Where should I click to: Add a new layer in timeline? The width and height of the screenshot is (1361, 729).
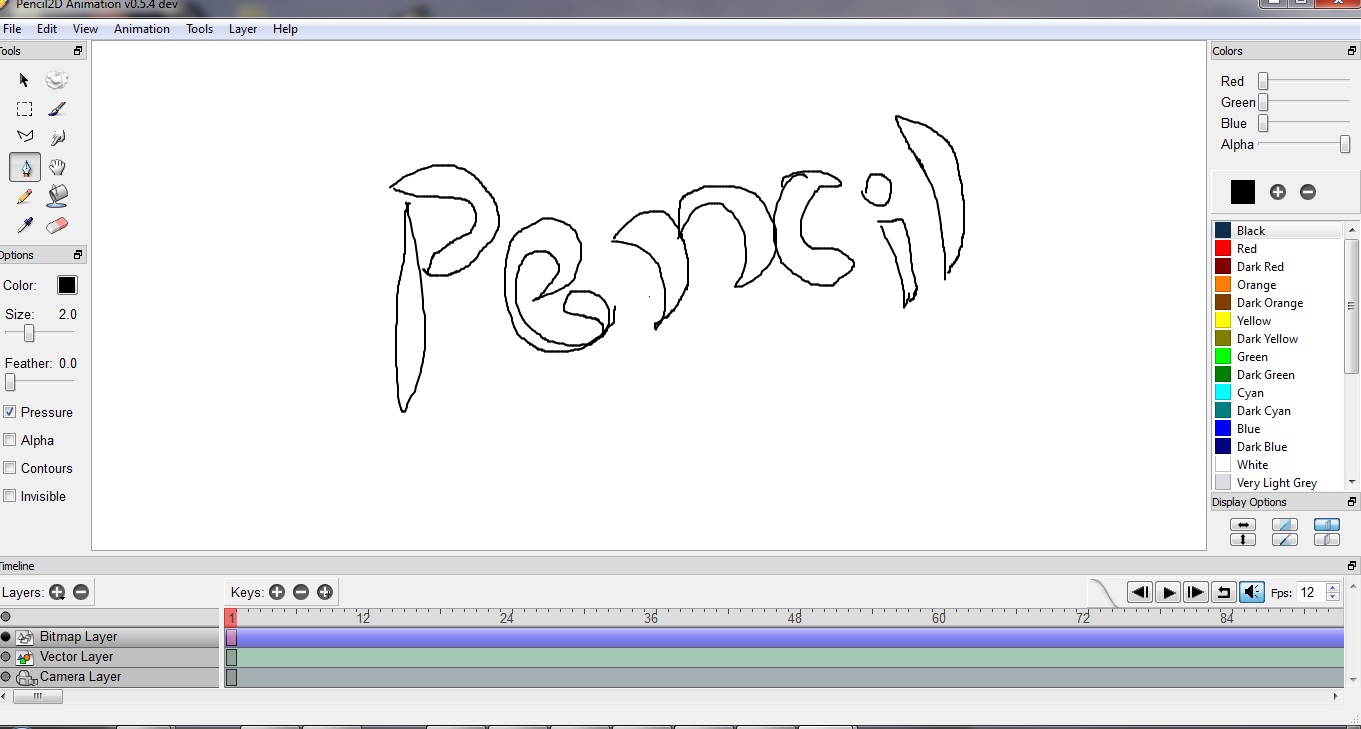point(57,592)
